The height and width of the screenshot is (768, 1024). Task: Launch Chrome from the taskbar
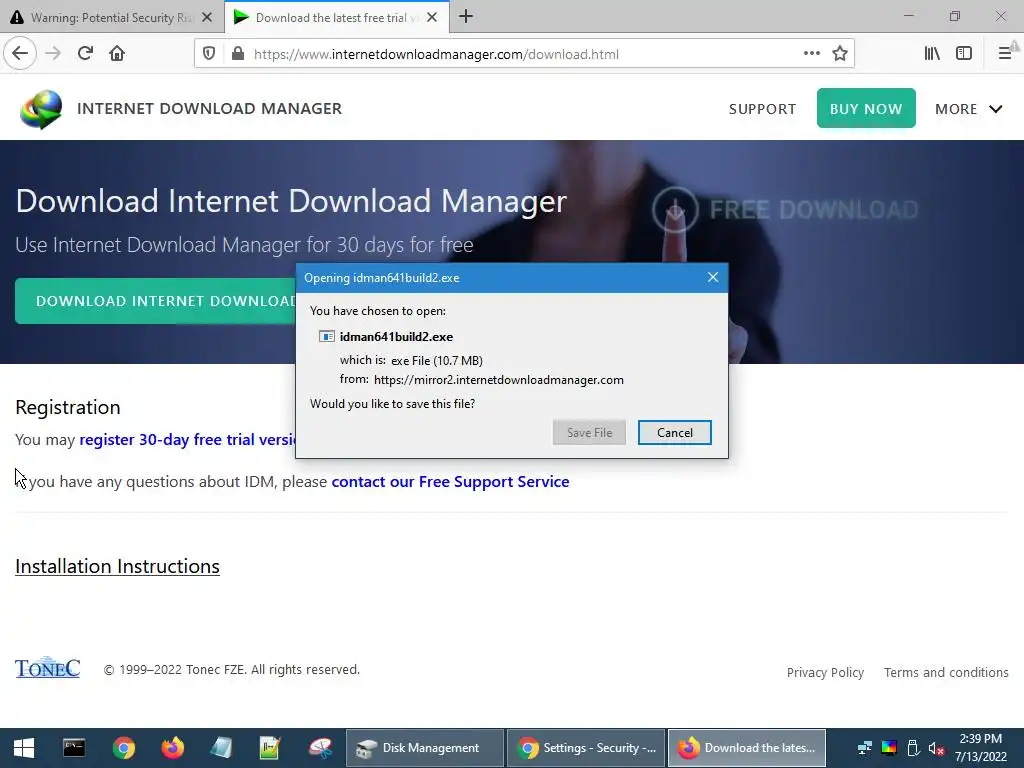tap(123, 748)
